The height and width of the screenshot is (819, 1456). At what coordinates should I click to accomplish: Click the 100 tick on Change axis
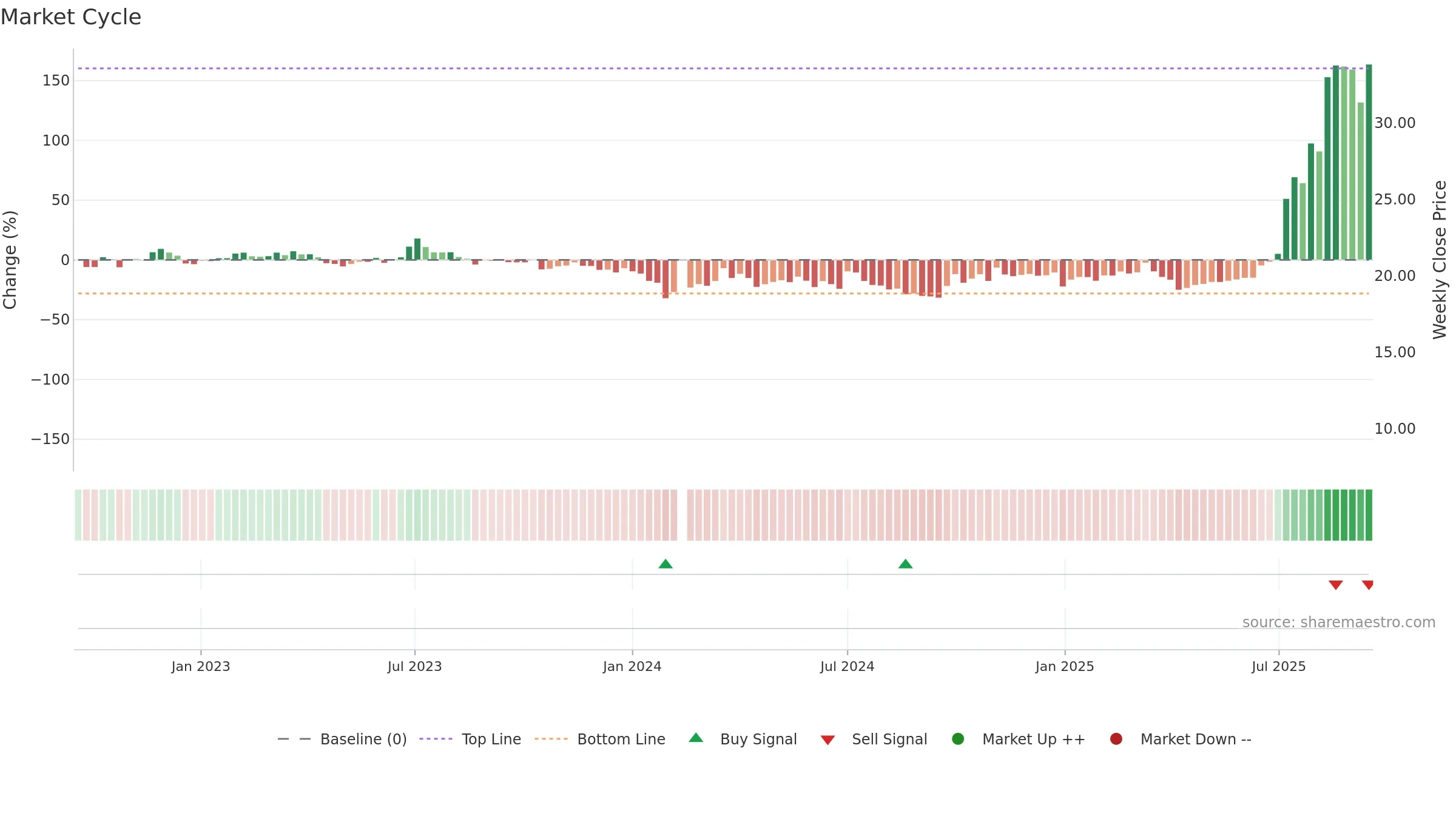point(56,140)
